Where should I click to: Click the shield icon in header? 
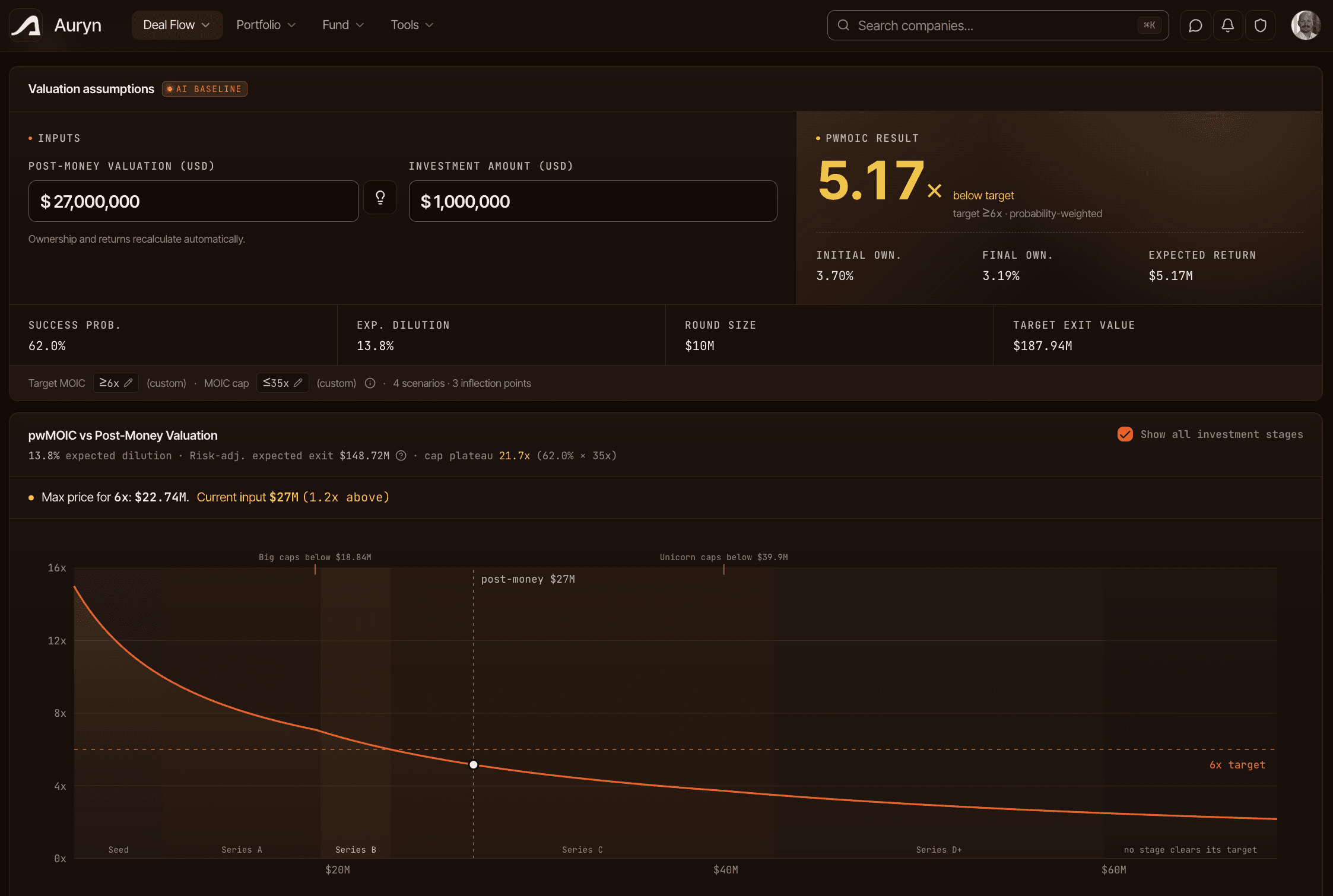click(1260, 26)
